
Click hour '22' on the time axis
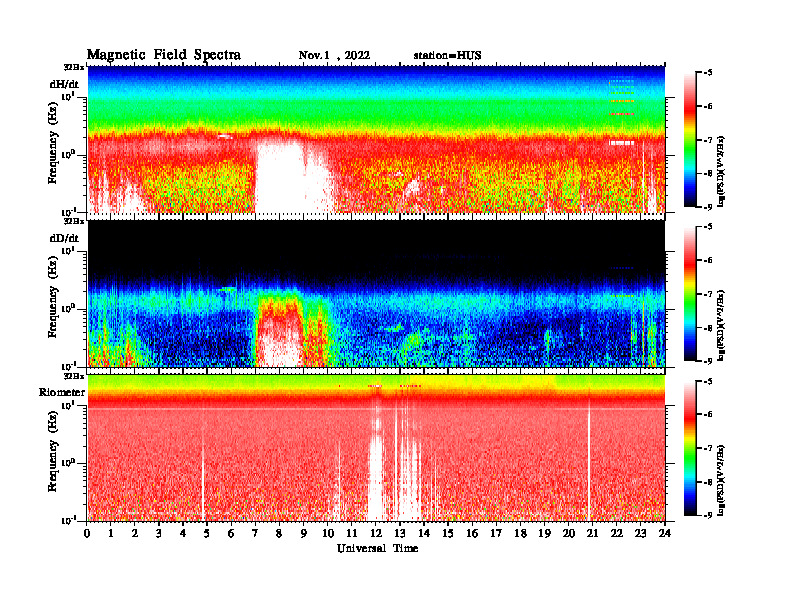click(x=617, y=533)
